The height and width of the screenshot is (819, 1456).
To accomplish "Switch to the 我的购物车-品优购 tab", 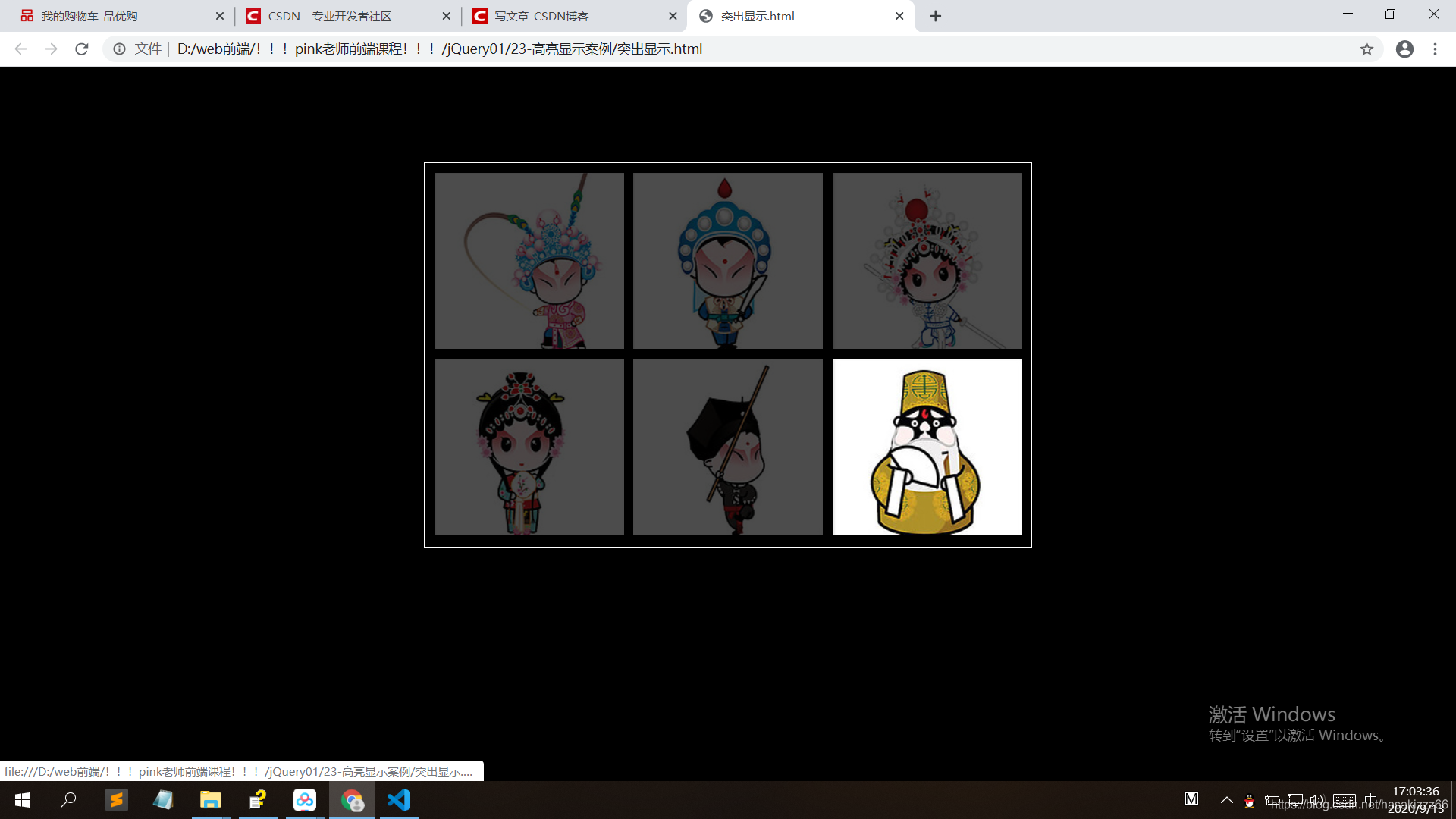I will (114, 16).
